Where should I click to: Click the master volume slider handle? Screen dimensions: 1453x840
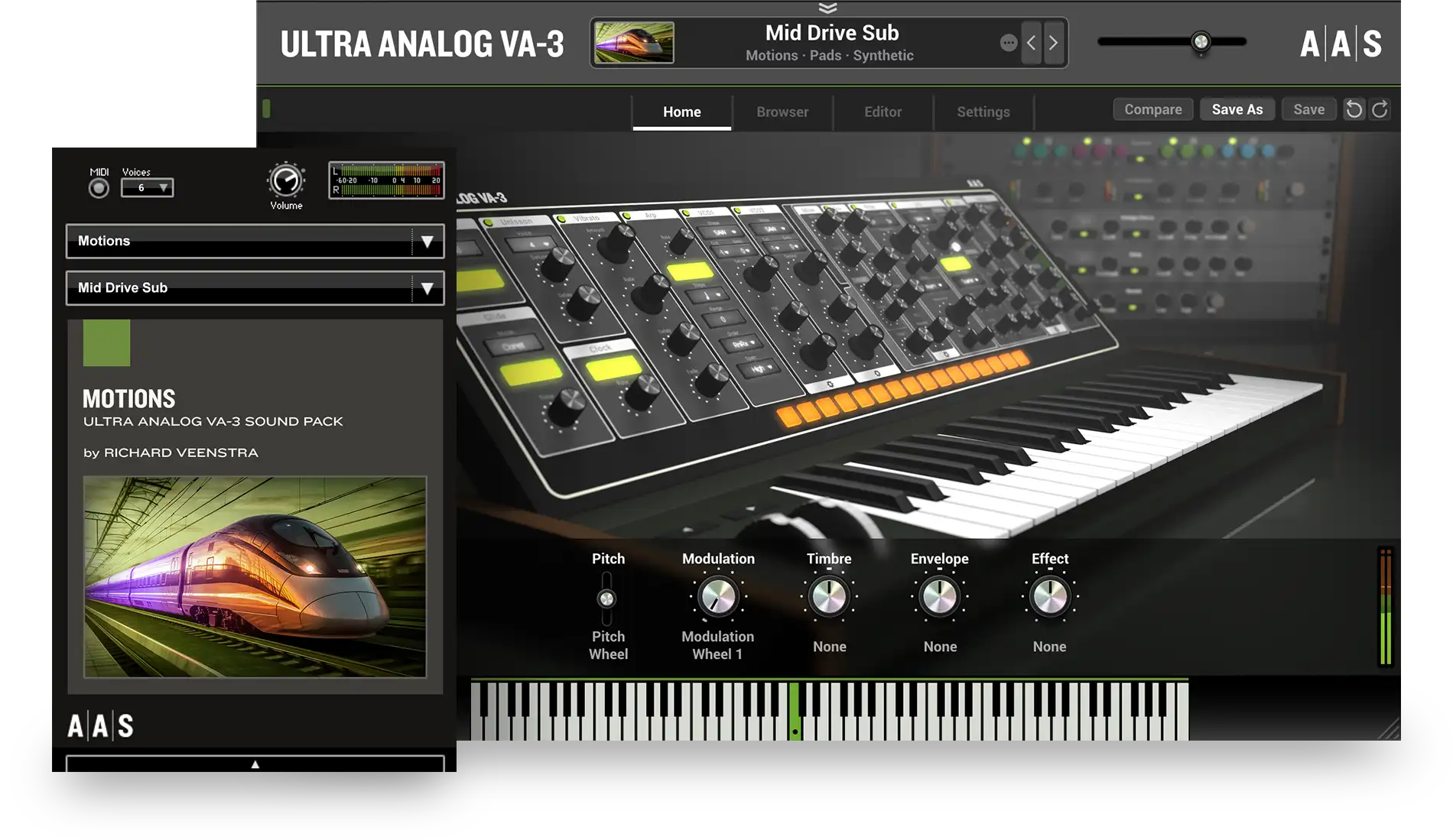[1201, 42]
